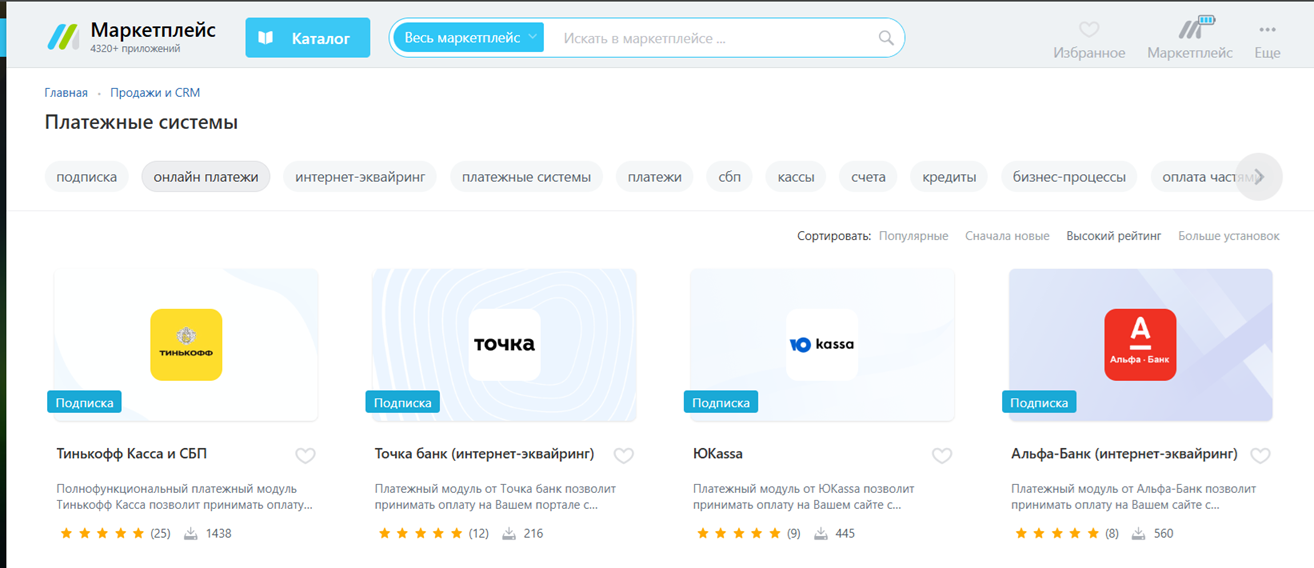Screen dimensions: 1314x568
Task: Open the Избранное heart icon in header
Action: (x=1089, y=30)
